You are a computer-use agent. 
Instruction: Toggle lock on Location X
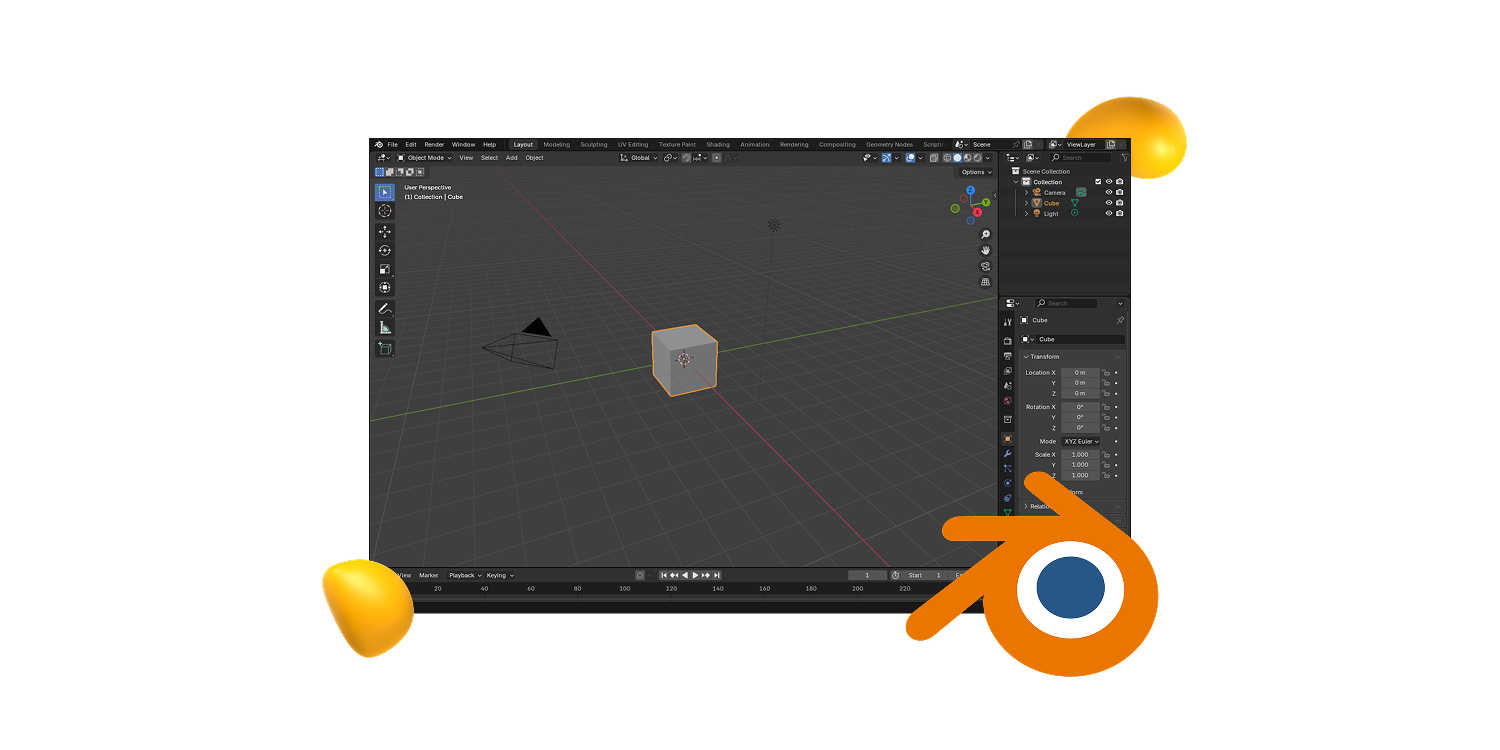pyautogui.click(x=1106, y=372)
